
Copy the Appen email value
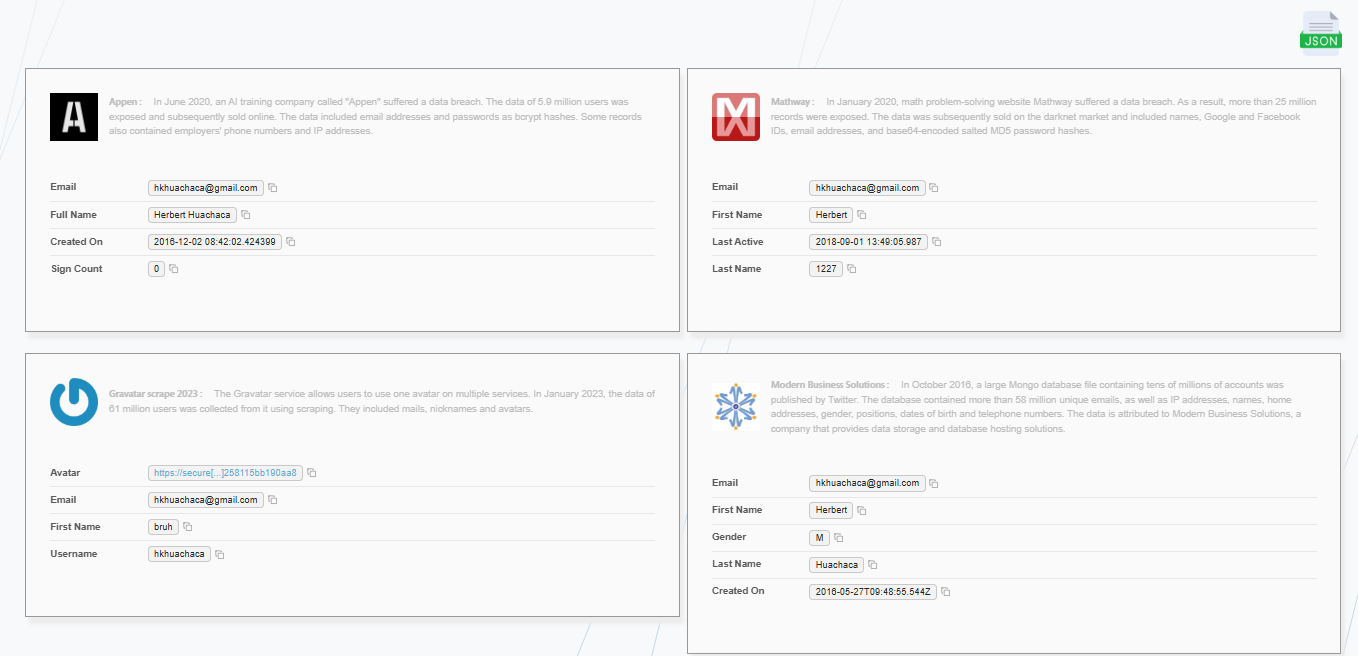(x=273, y=188)
